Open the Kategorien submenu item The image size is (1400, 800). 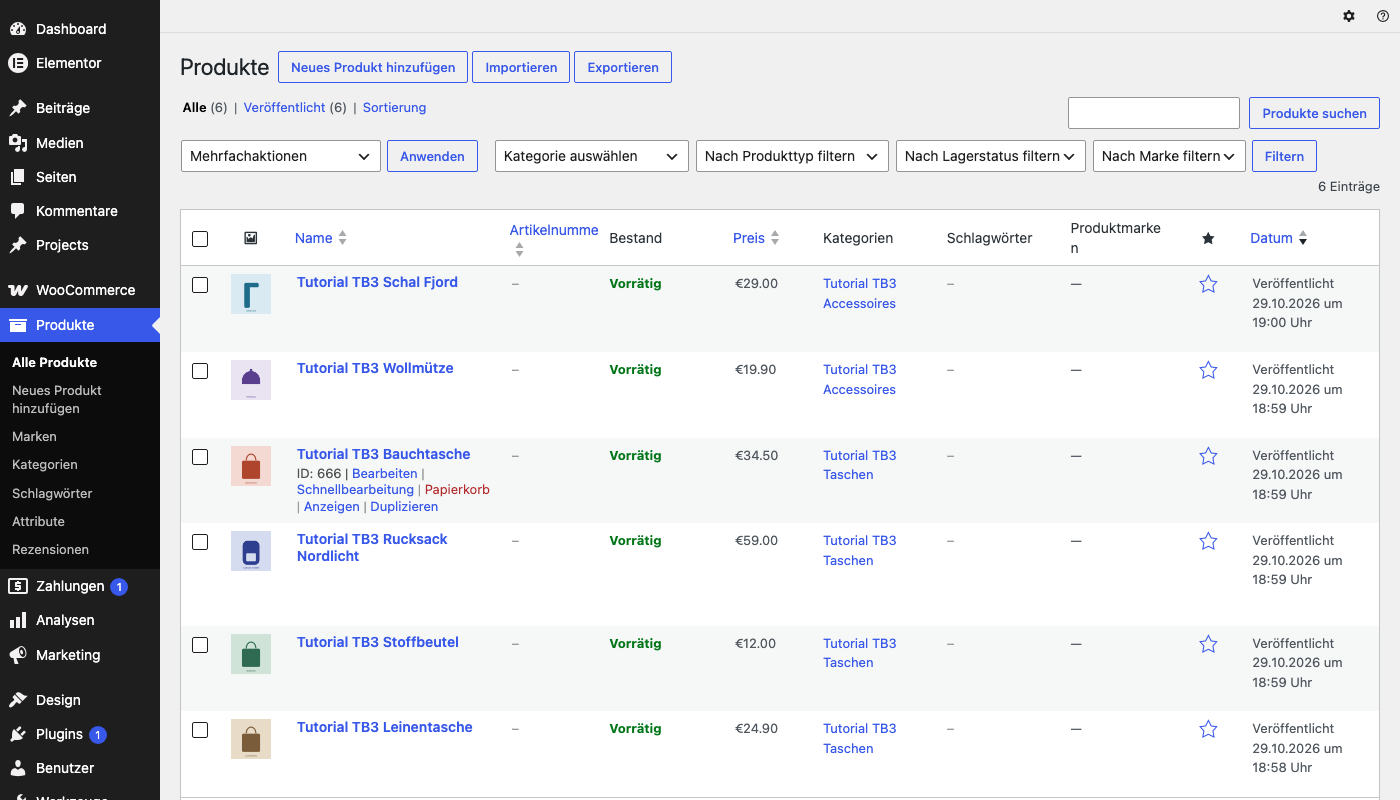[45, 465]
